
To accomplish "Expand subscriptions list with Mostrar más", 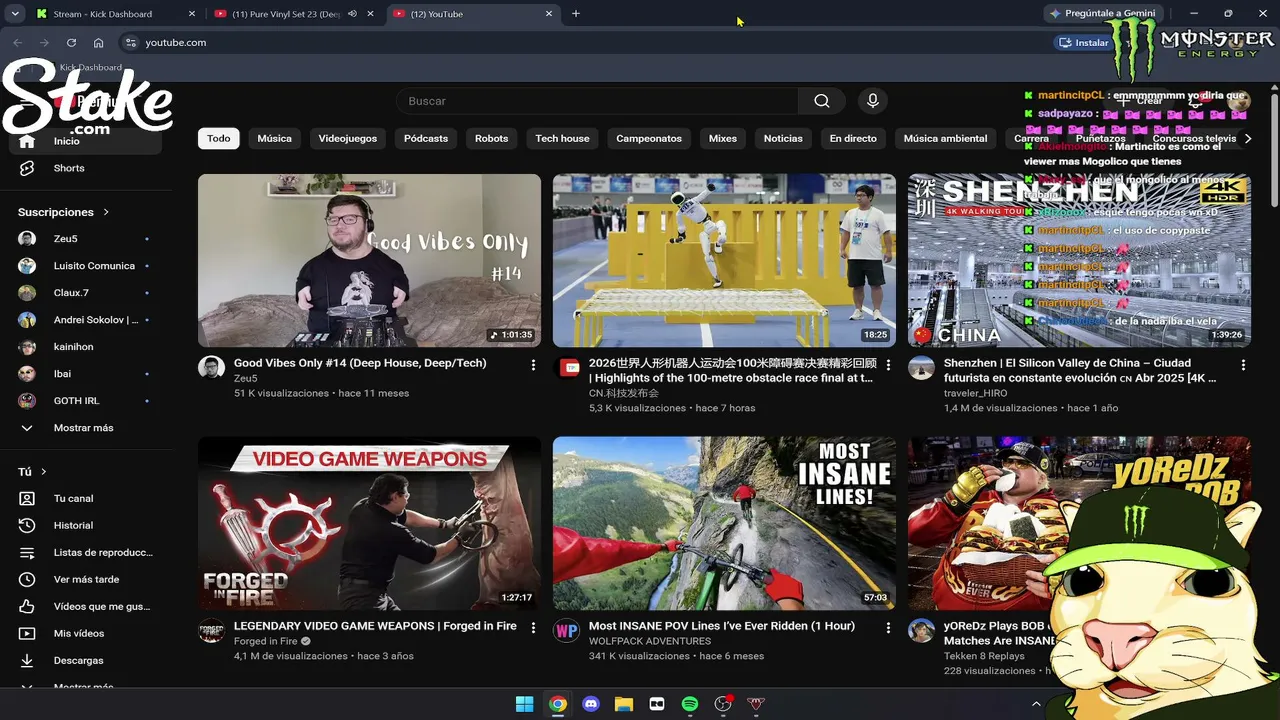I will point(85,428).
